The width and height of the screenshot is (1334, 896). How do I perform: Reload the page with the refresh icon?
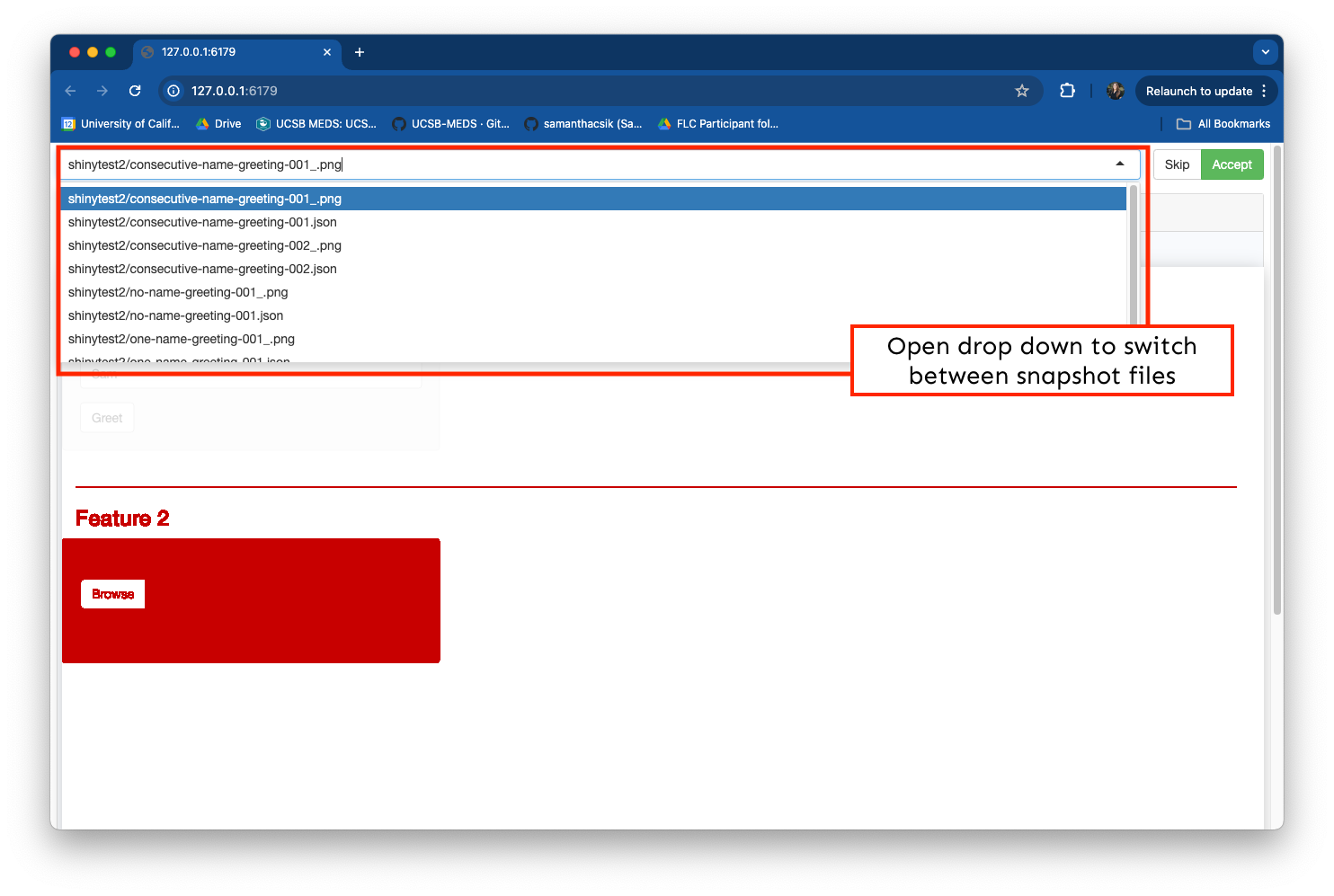(x=135, y=91)
